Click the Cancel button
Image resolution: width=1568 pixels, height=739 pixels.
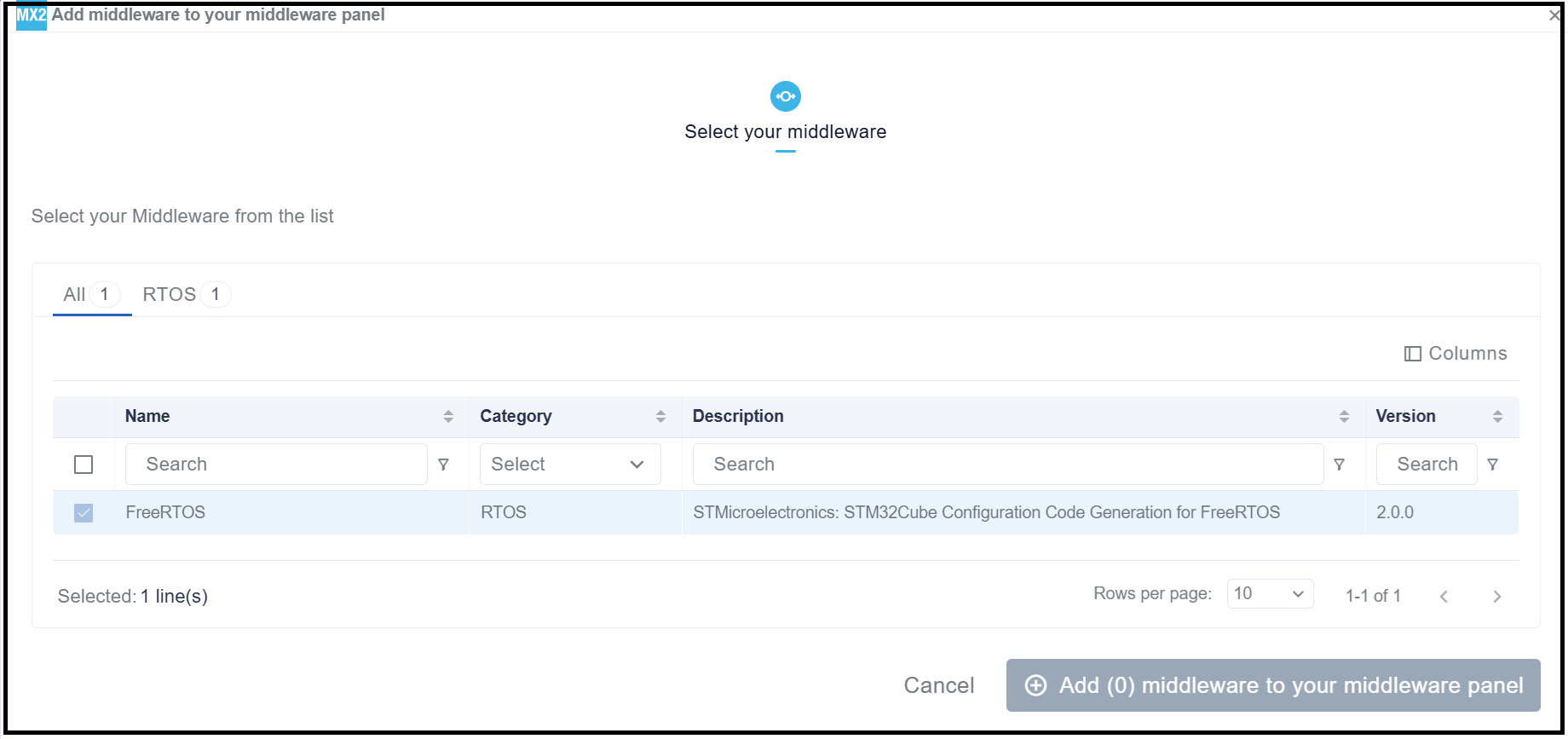pyautogui.click(x=938, y=685)
